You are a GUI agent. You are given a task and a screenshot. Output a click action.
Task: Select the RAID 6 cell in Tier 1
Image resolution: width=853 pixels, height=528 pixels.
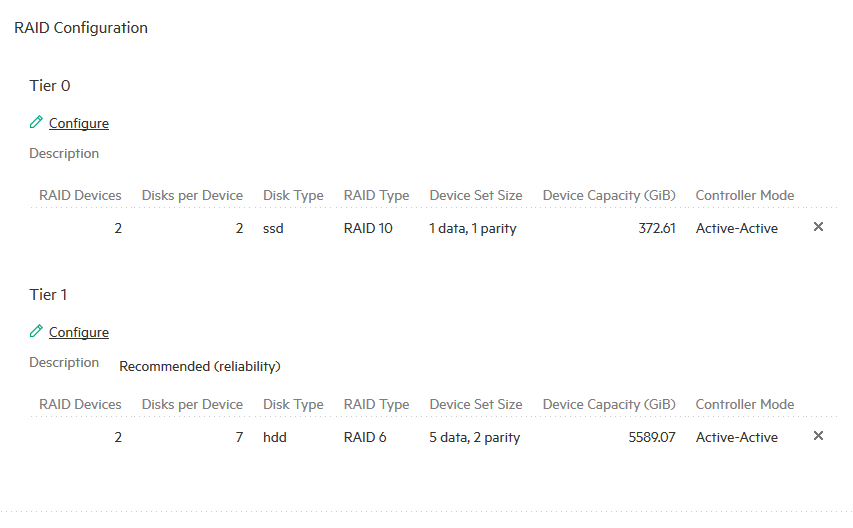(x=365, y=437)
